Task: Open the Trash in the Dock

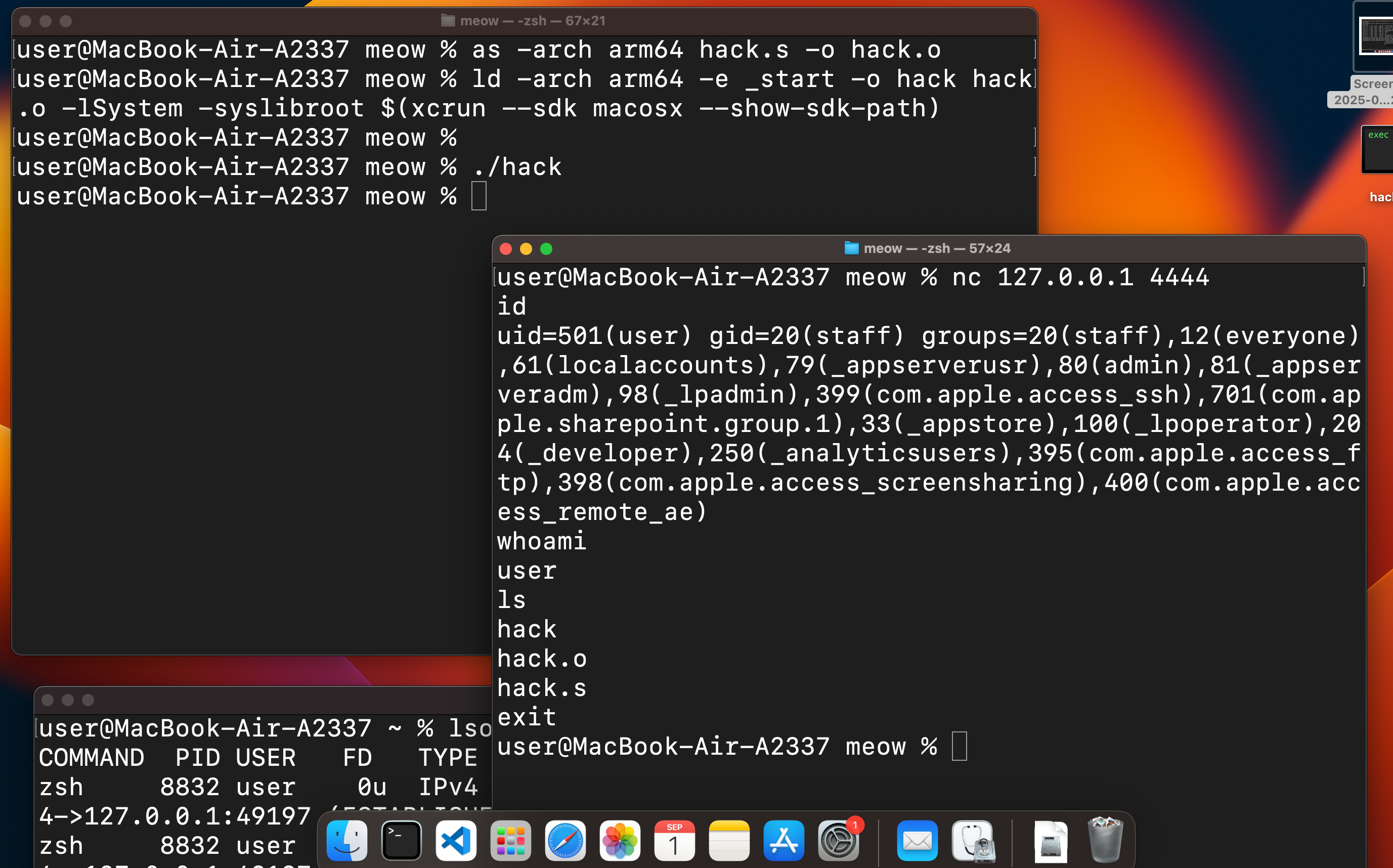Action: [1105, 839]
